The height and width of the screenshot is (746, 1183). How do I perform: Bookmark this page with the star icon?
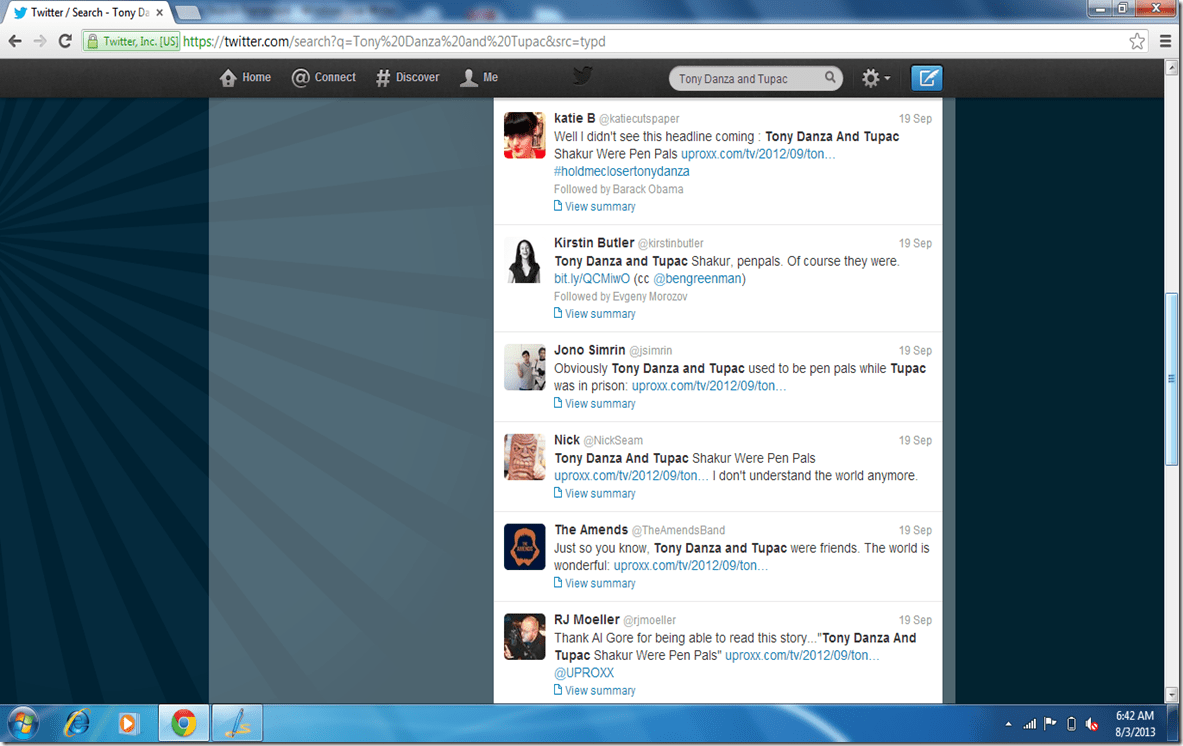pyautogui.click(x=1137, y=41)
